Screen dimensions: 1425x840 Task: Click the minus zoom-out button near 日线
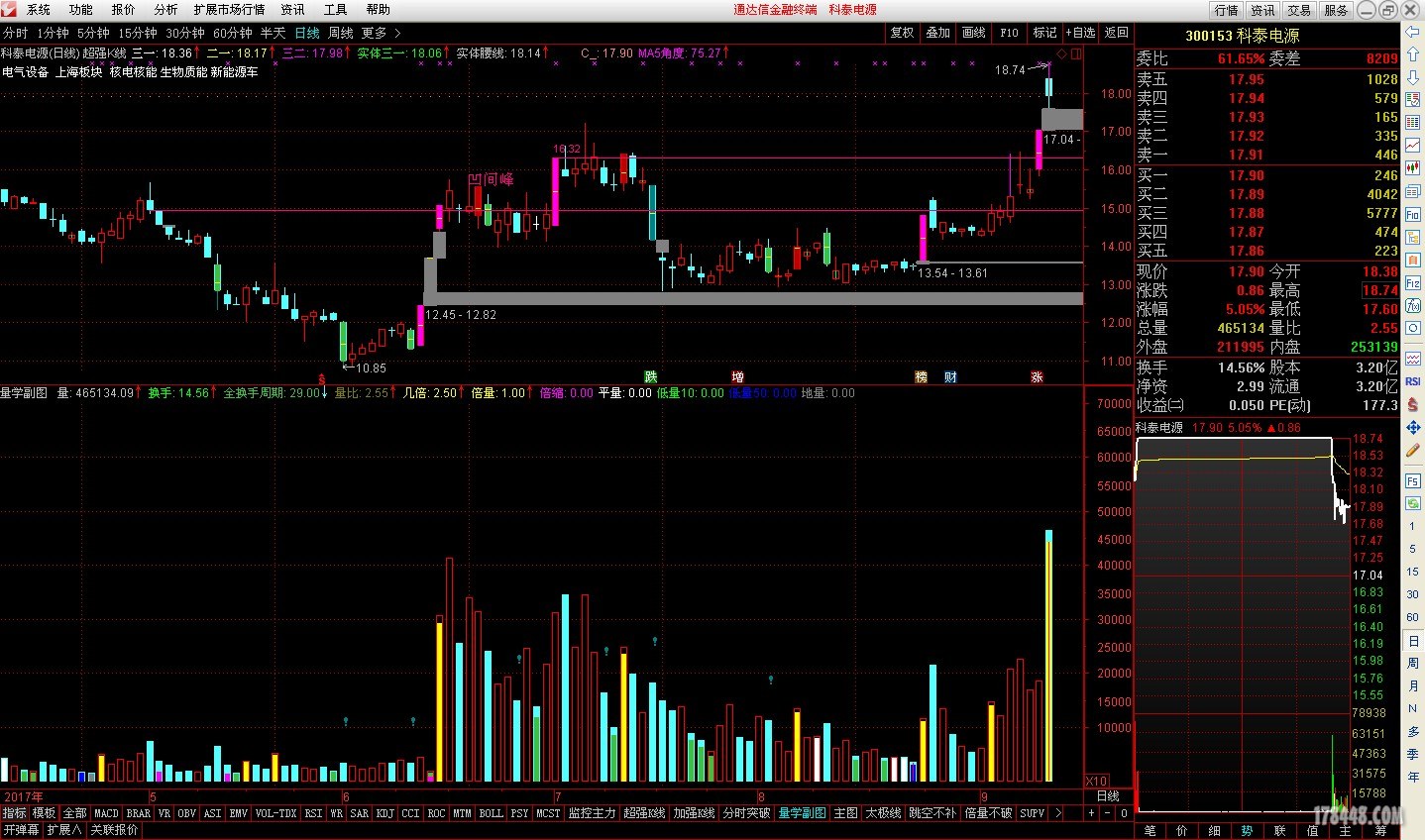(1108, 812)
